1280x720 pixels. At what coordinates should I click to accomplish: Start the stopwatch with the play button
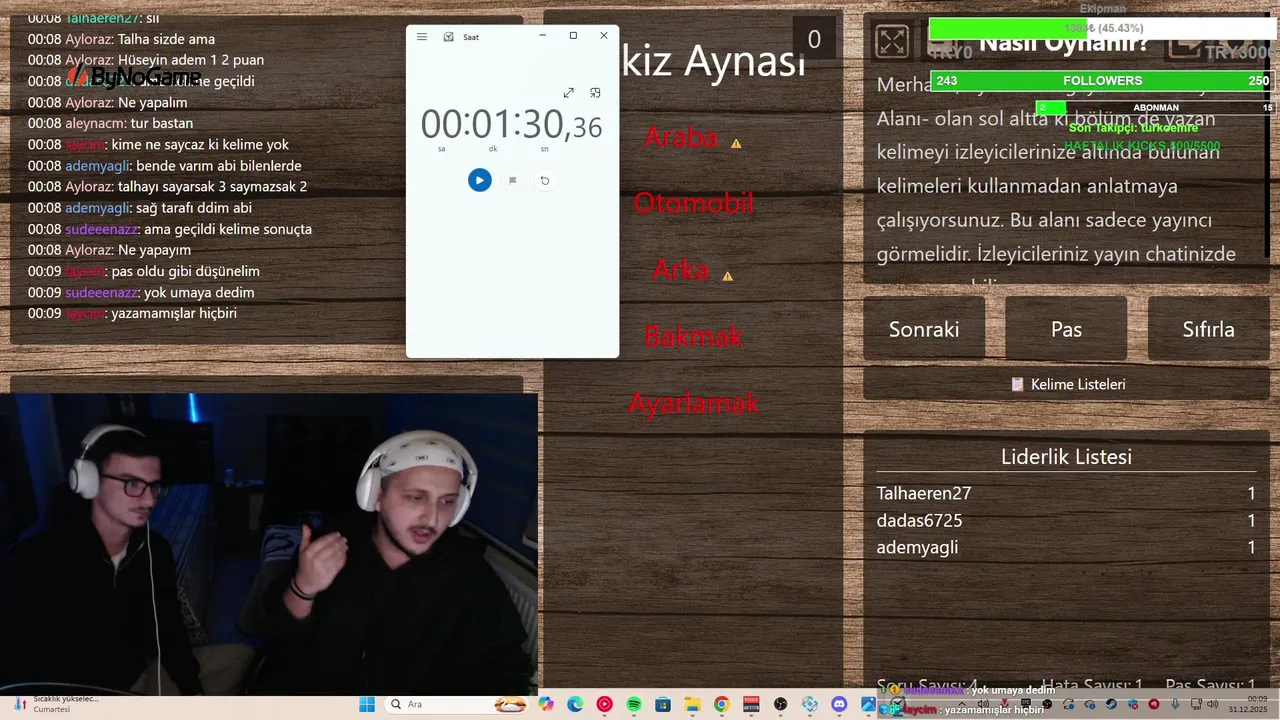(x=480, y=180)
